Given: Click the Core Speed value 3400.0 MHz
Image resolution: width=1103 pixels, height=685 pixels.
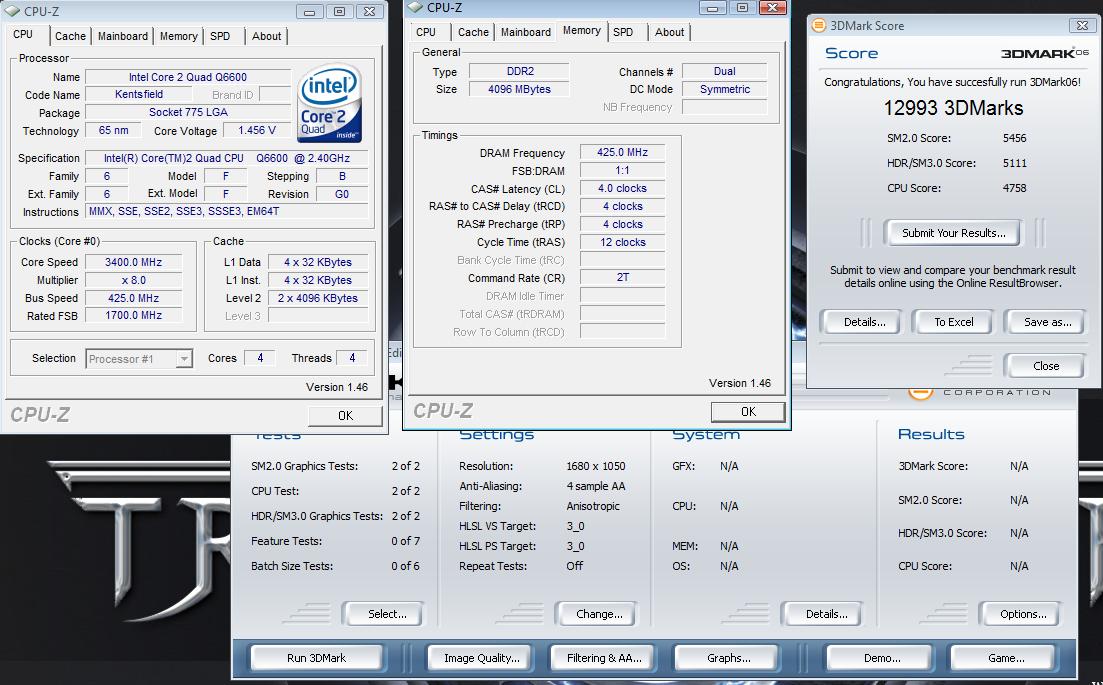Looking at the screenshot, I should [134, 262].
